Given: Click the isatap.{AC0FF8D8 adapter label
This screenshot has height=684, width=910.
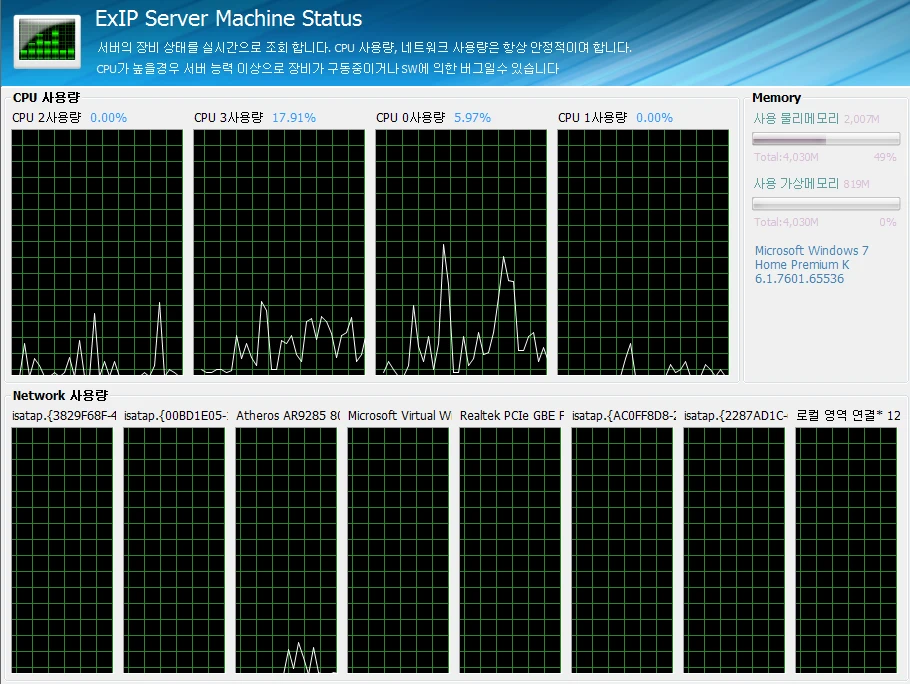Looking at the screenshot, I should click(624, 416).
